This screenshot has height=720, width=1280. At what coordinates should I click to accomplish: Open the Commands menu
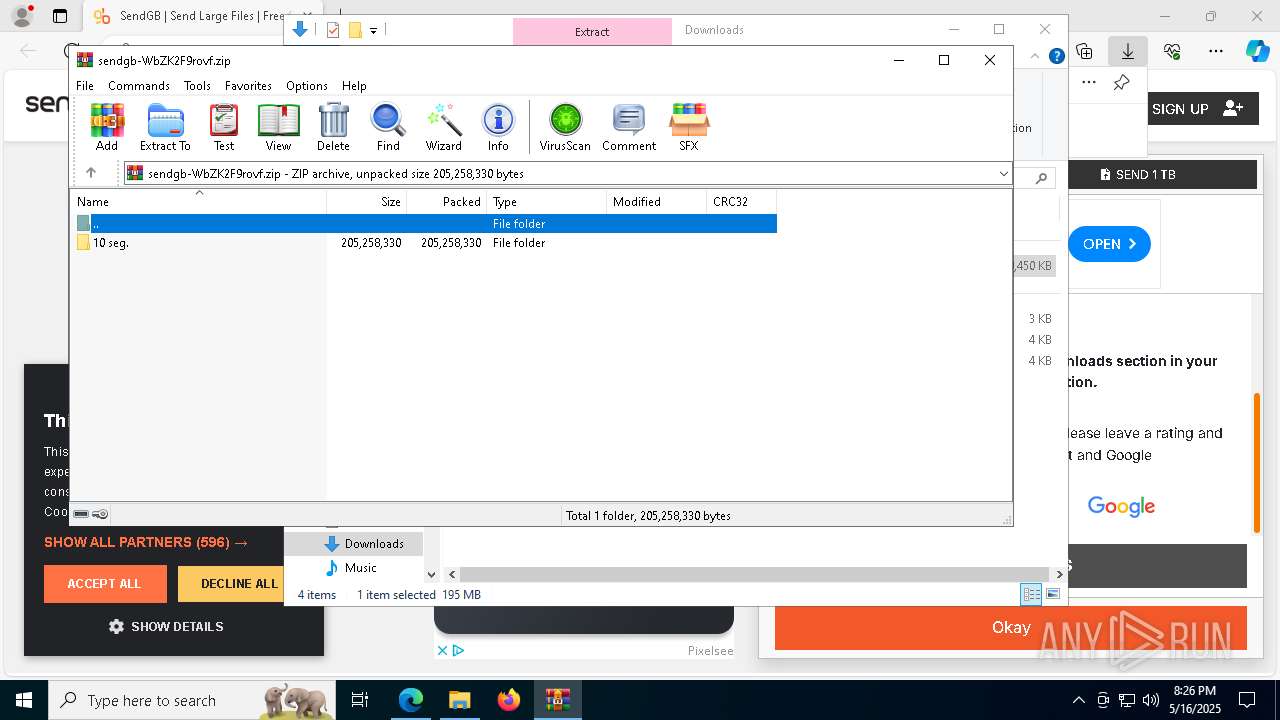(x=139, y=86)
